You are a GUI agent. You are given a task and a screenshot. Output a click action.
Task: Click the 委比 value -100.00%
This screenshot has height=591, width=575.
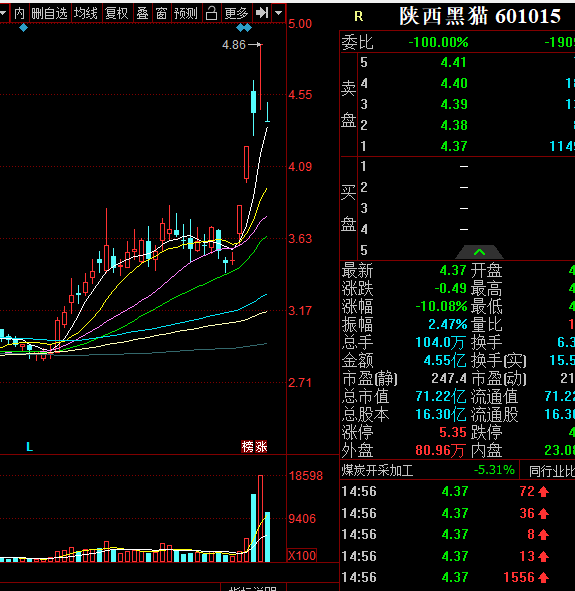[x=439, y=42]
